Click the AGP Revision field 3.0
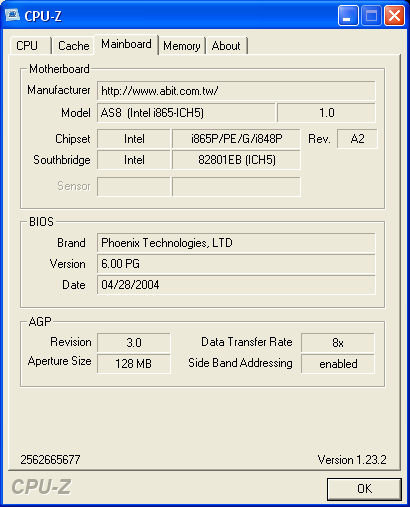 [x=134, y=343]
